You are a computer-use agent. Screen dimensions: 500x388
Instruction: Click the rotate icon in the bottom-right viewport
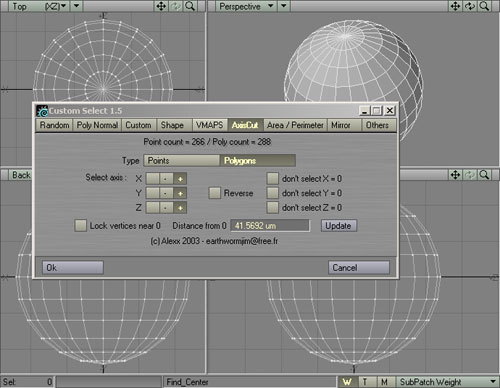(470, 175)
